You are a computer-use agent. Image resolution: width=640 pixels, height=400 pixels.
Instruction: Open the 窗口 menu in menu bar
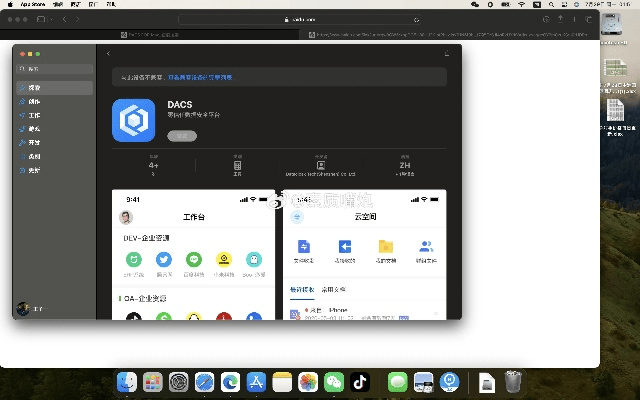pos(93,4)
